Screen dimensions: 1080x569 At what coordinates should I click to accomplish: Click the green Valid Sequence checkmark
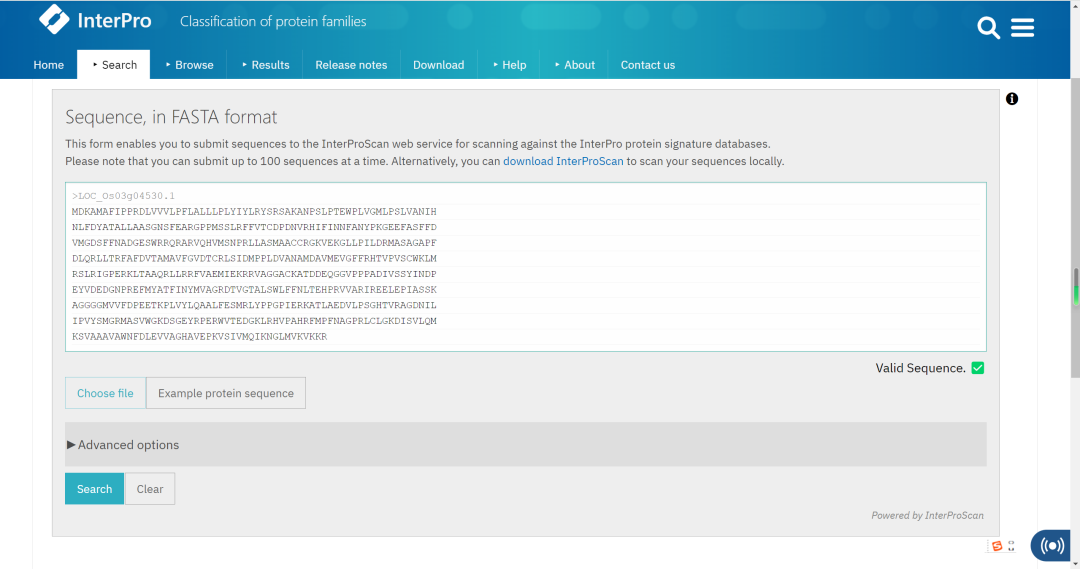click(x=977, y=368)
